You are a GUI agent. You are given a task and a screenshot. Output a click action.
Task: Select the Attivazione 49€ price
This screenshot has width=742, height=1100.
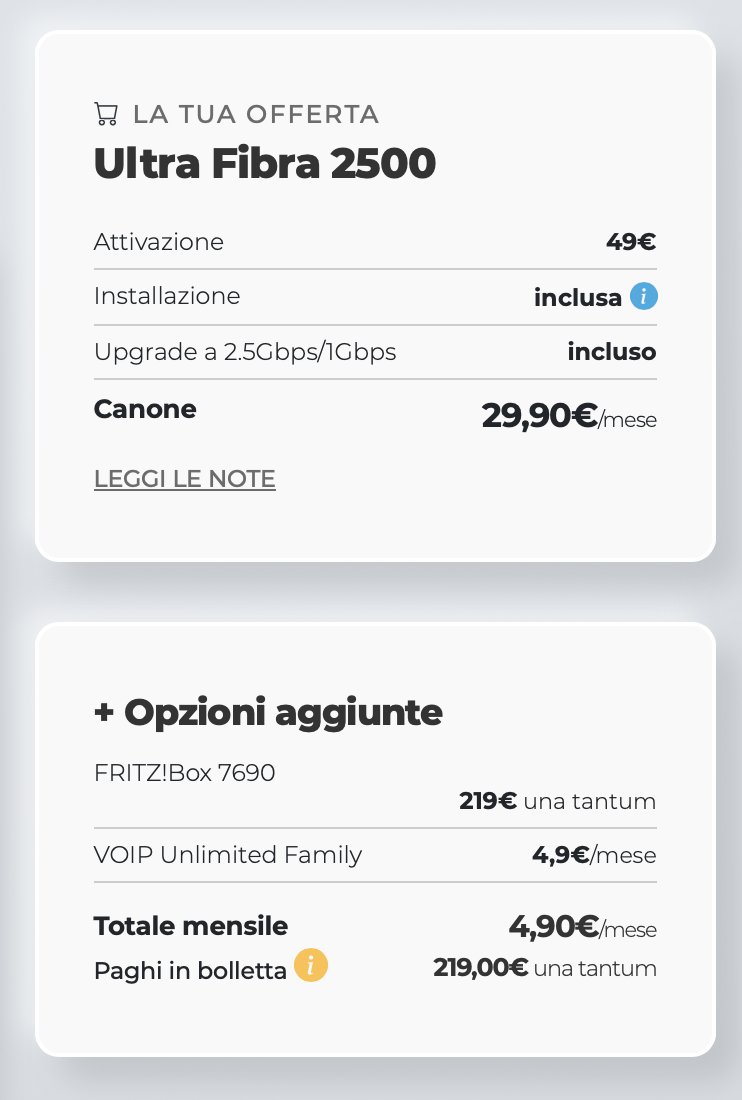point(631,242)
